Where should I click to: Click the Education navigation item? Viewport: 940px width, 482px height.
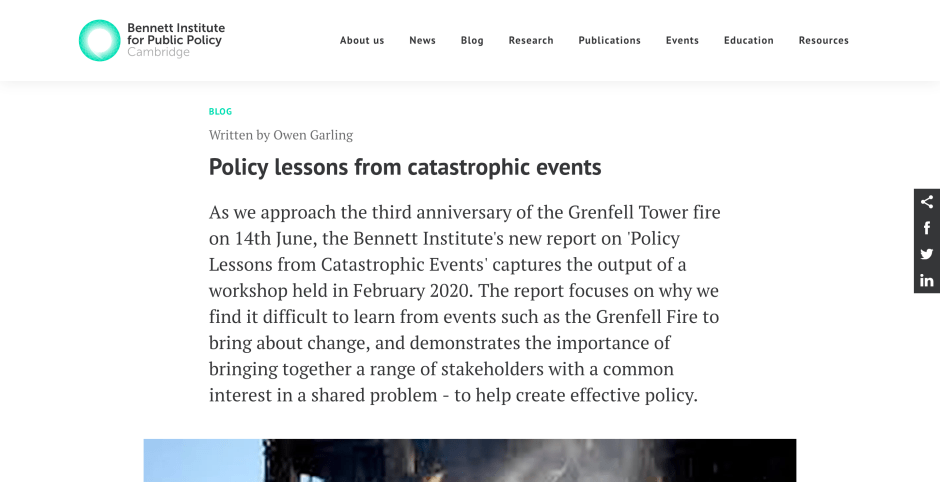point(749,41)
